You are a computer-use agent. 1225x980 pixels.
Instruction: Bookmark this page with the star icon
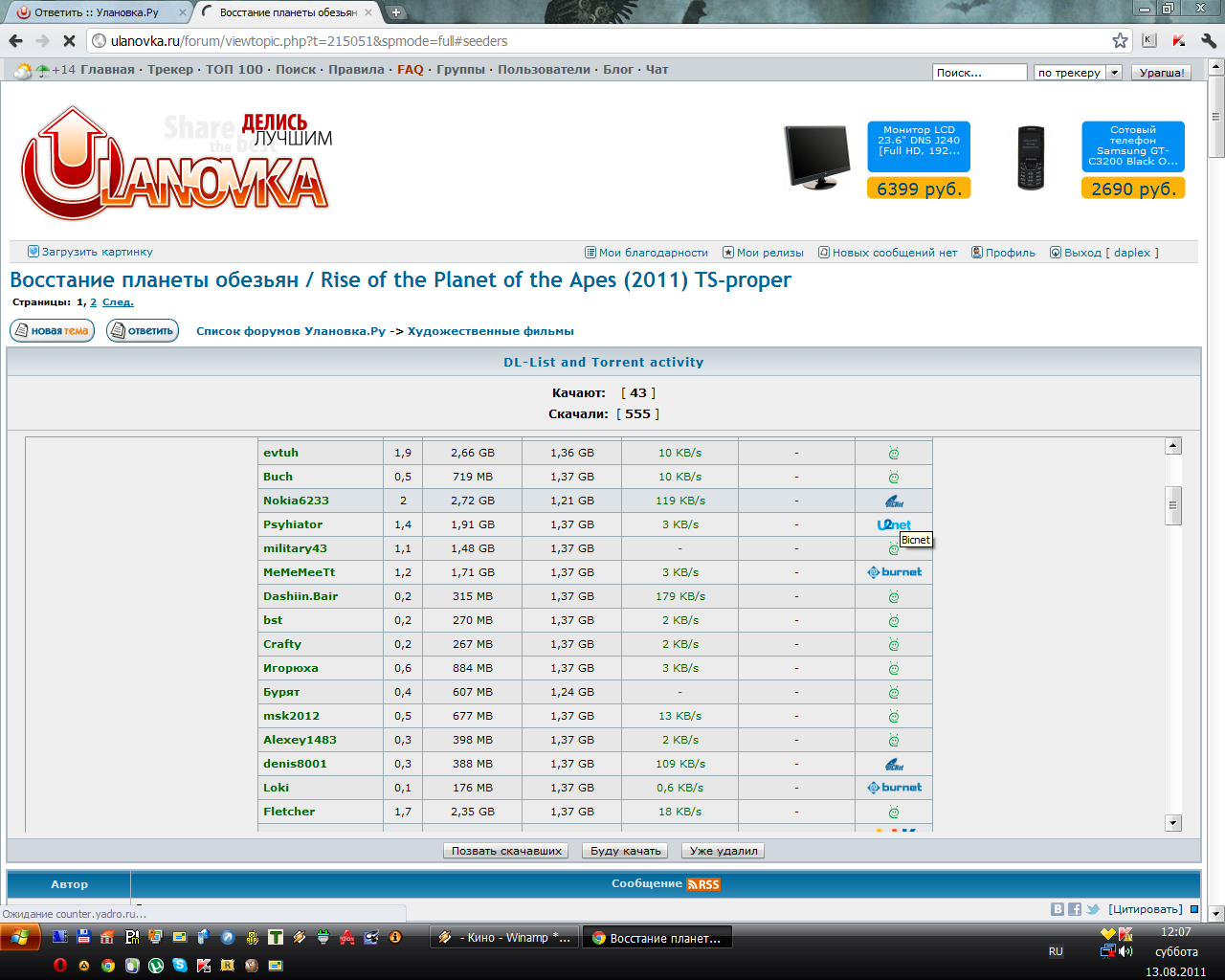[x=1120, y=41]
